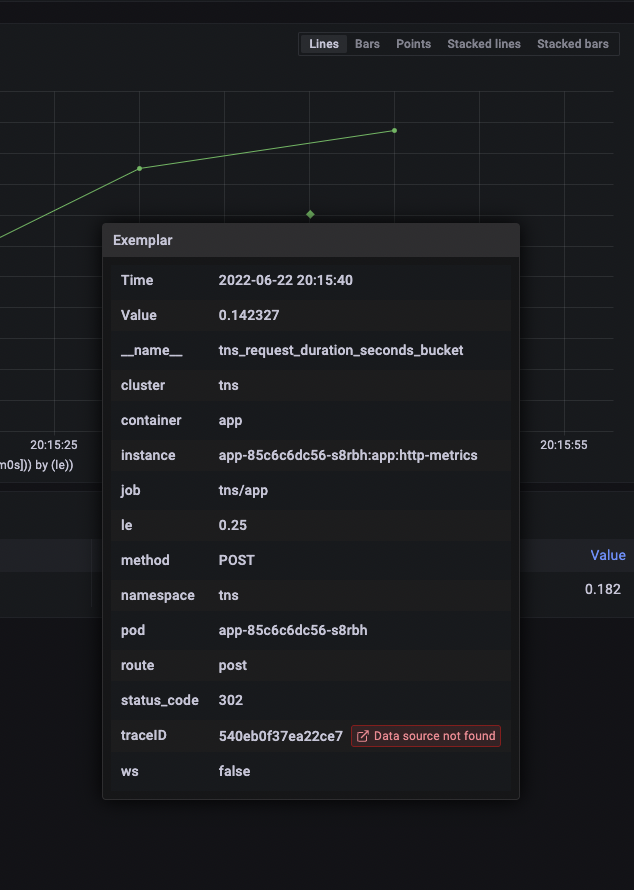634x890 pixels.
Task: Click the 0.182 table value
Action: 602,589
